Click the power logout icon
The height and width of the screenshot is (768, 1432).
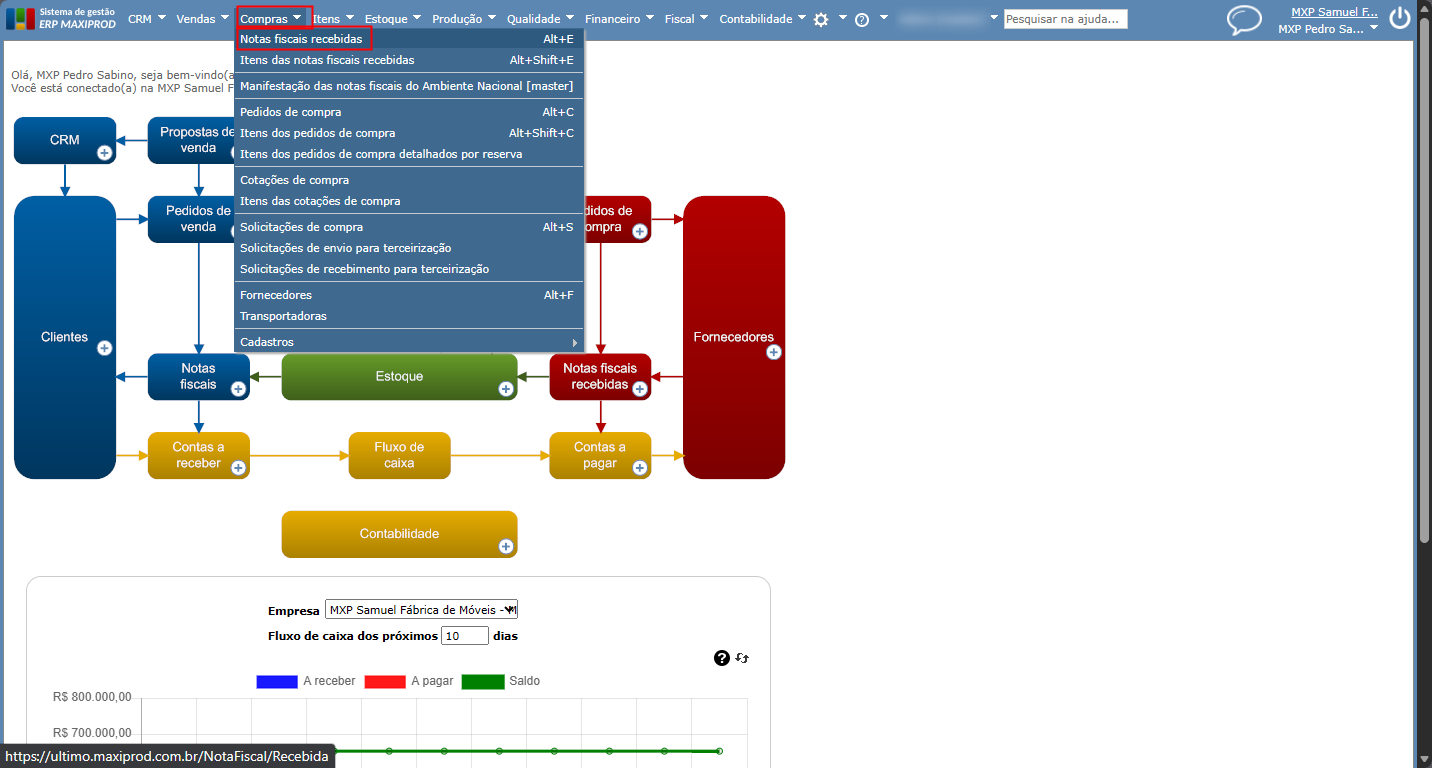coord(1400,19)
